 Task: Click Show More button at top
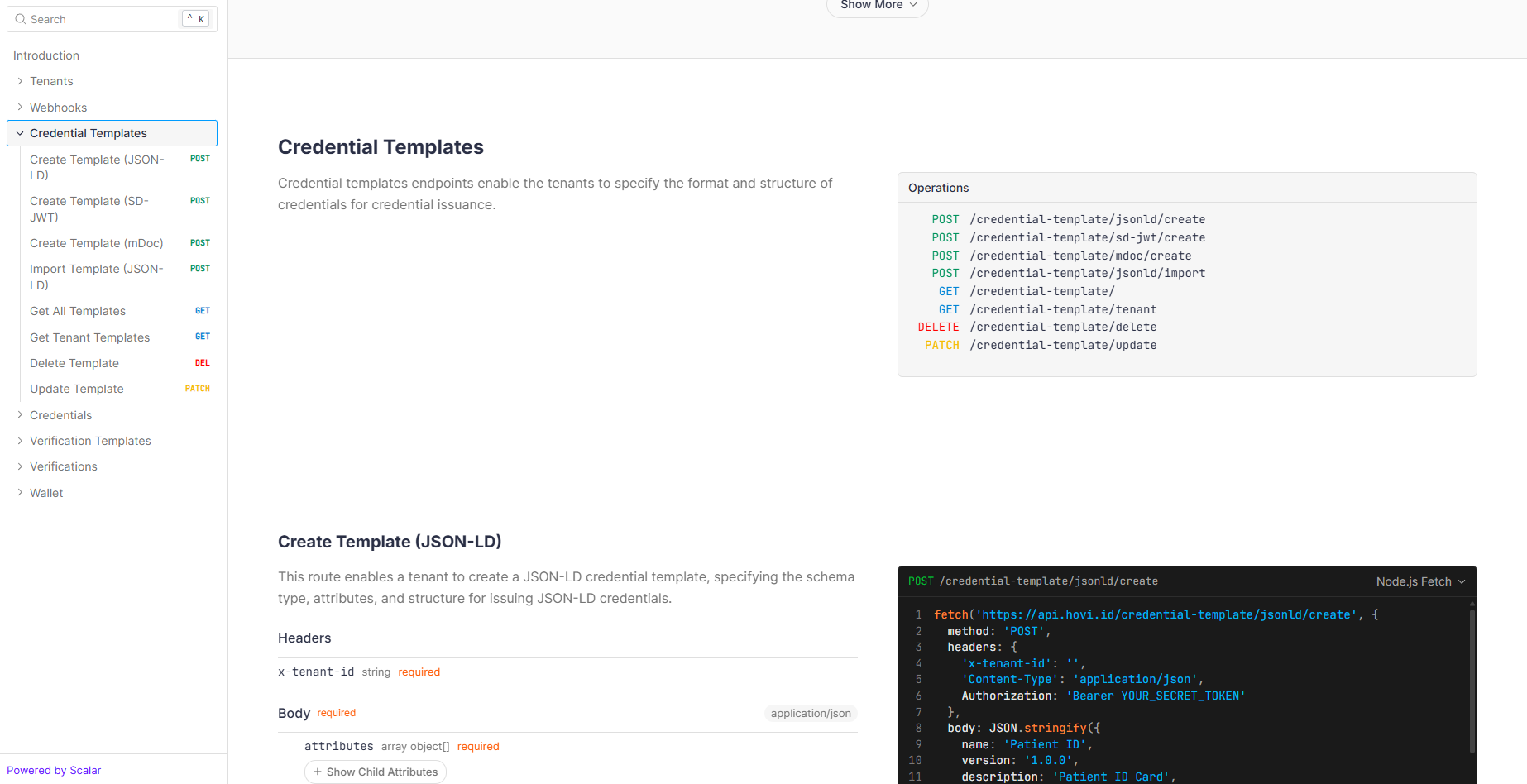click(877, 6)
